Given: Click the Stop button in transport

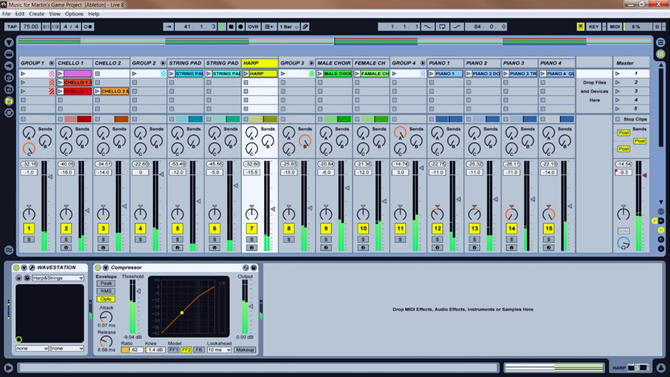Looking at the screenshot, I should (x=231, y=27).
